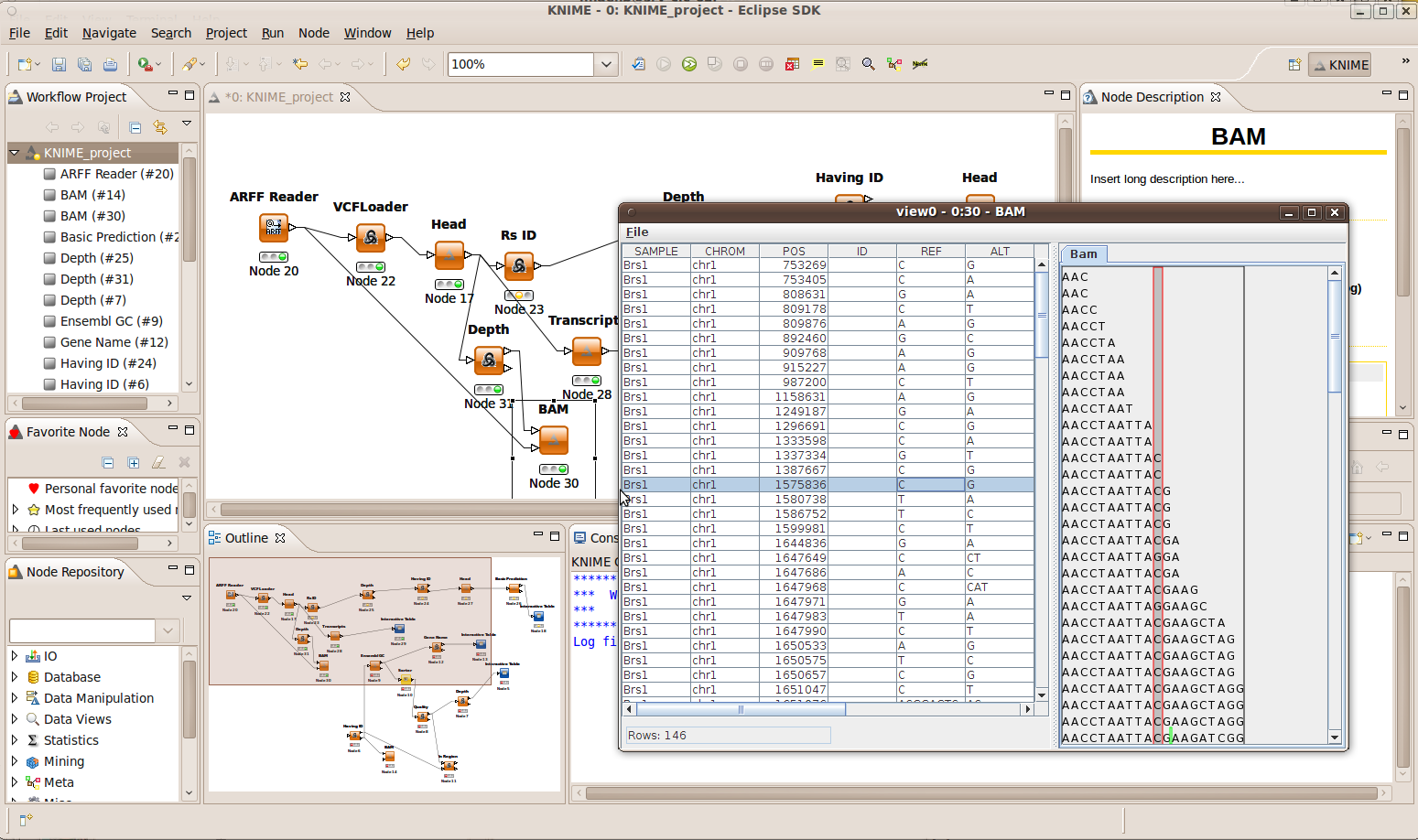Open the File menu of the BAM view window
The width and height of the screenshot is (1418, 840).
[637, 232]
